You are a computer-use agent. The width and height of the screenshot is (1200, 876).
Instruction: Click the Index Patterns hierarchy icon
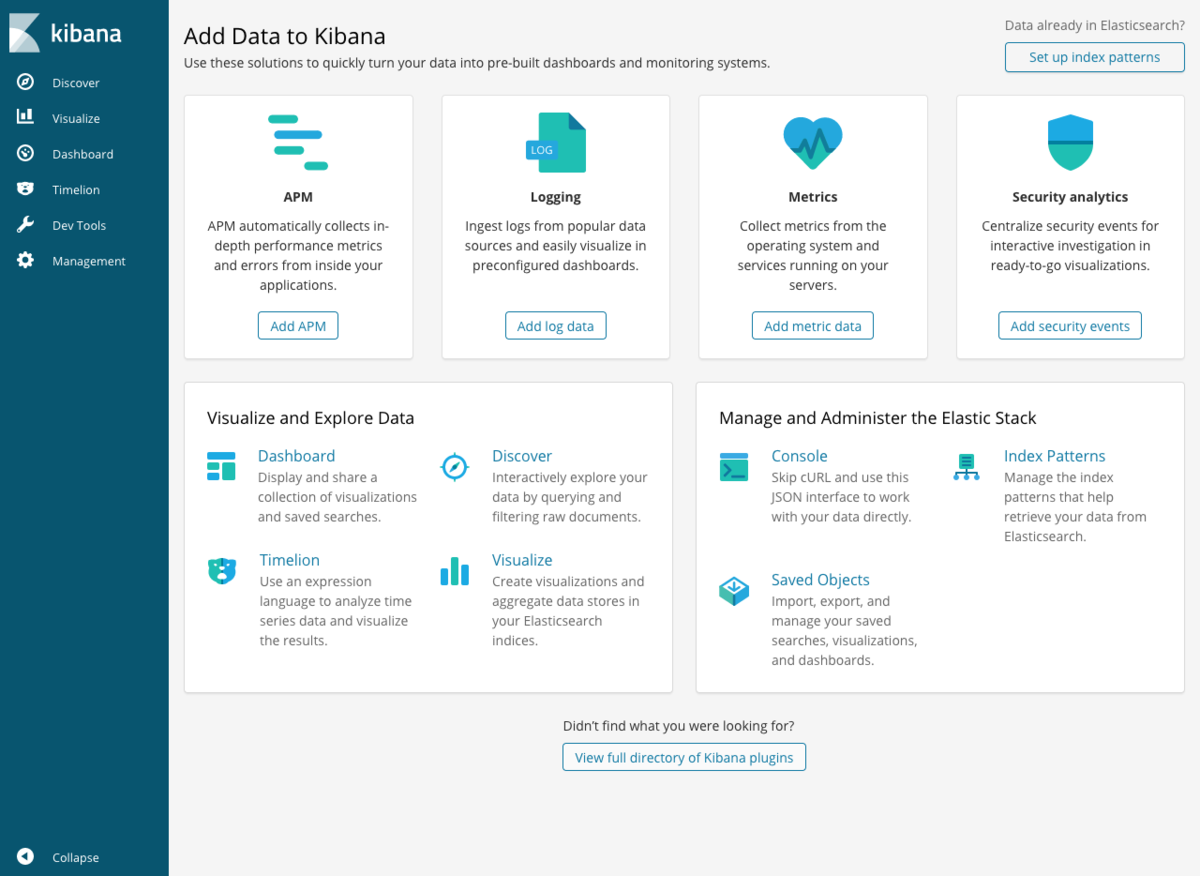coord(967,467)
